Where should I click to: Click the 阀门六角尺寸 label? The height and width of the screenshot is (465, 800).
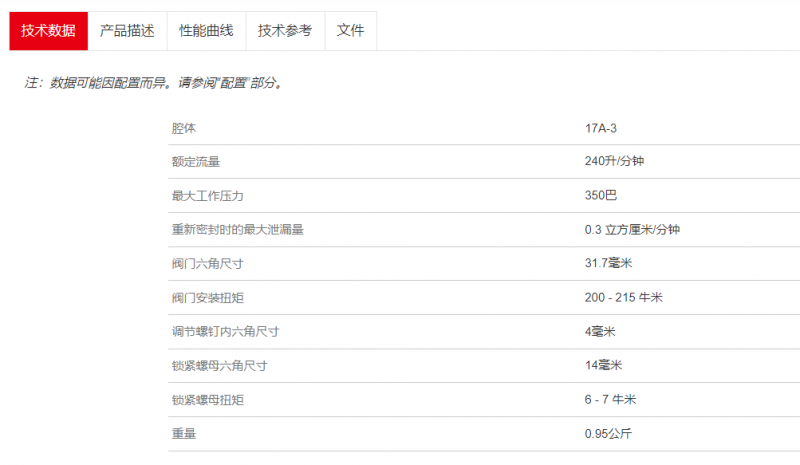(208, 264)
